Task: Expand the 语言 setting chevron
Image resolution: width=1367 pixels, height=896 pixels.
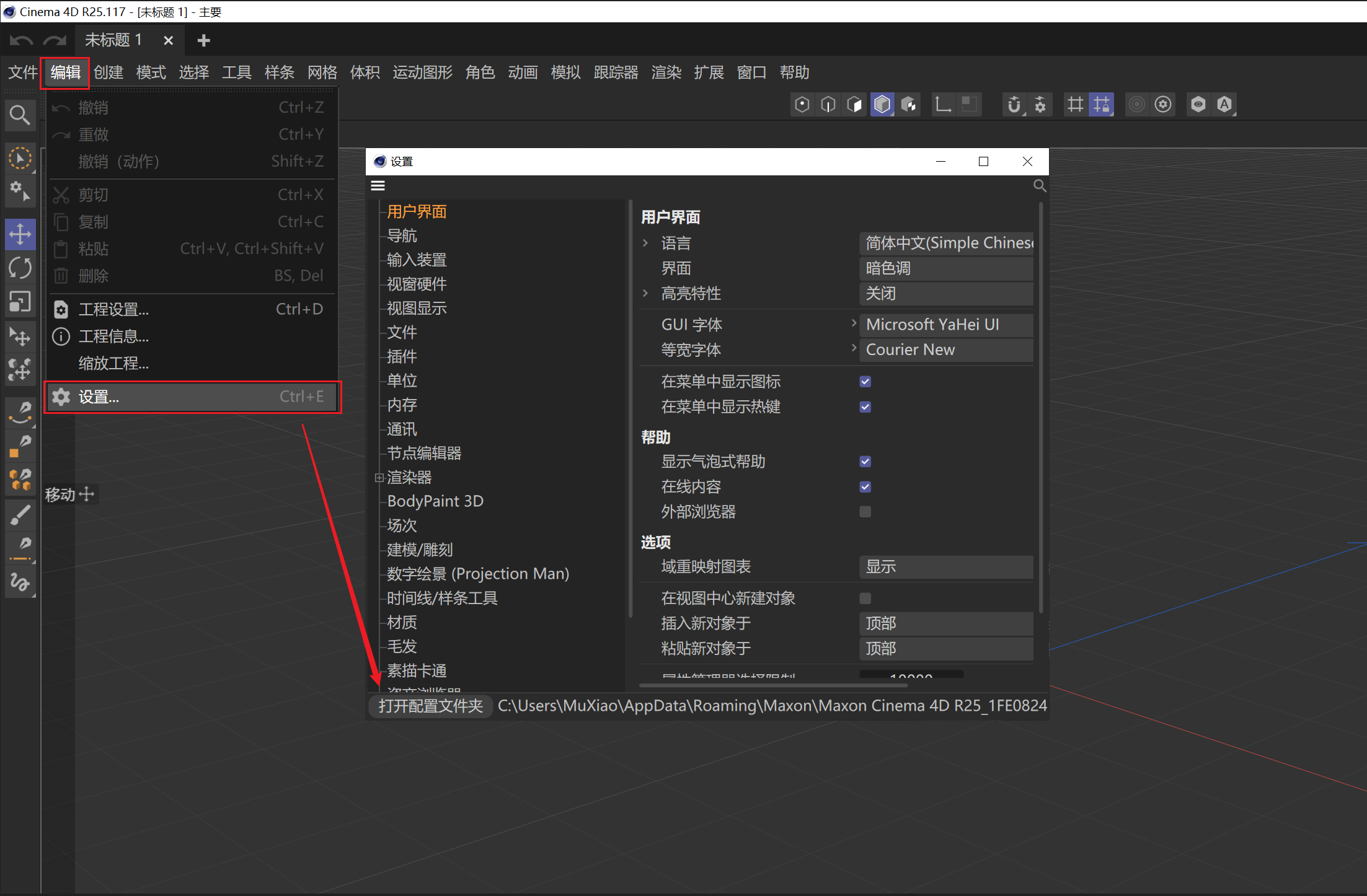Action: (x=645, y=243)
